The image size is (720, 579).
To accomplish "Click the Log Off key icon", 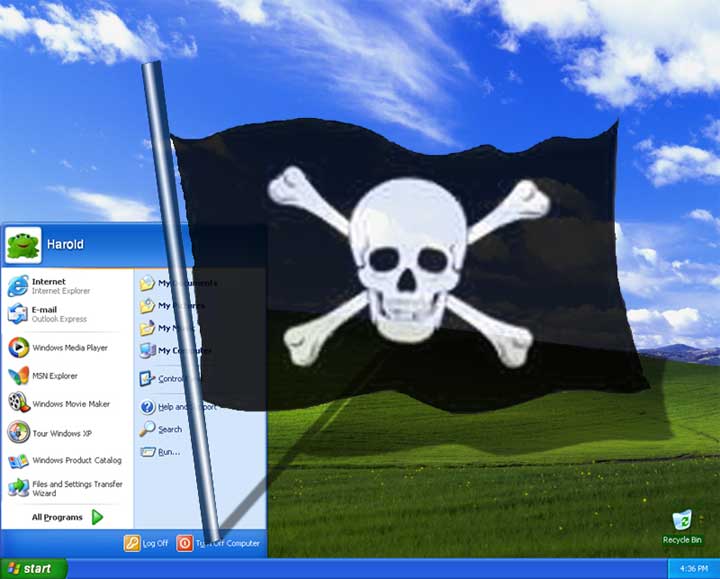I will click(132, 543).
